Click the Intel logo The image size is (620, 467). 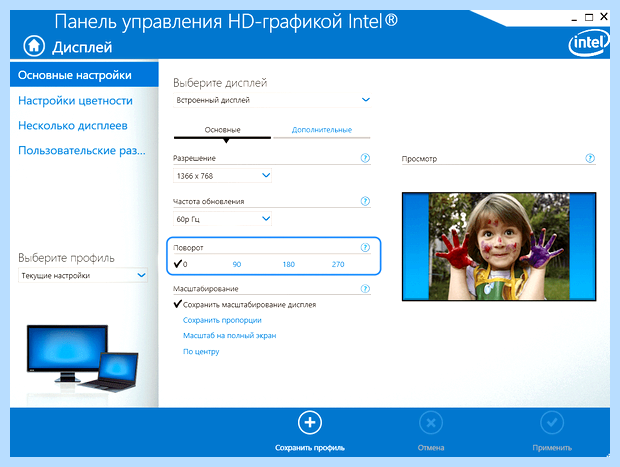(x=588, y=43)
